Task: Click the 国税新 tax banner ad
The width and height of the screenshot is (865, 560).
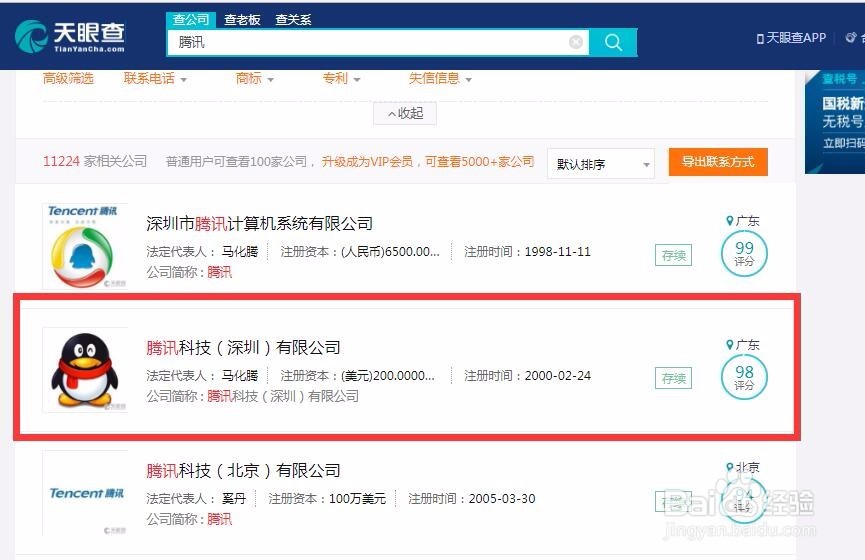Action: tap(835, 122)
